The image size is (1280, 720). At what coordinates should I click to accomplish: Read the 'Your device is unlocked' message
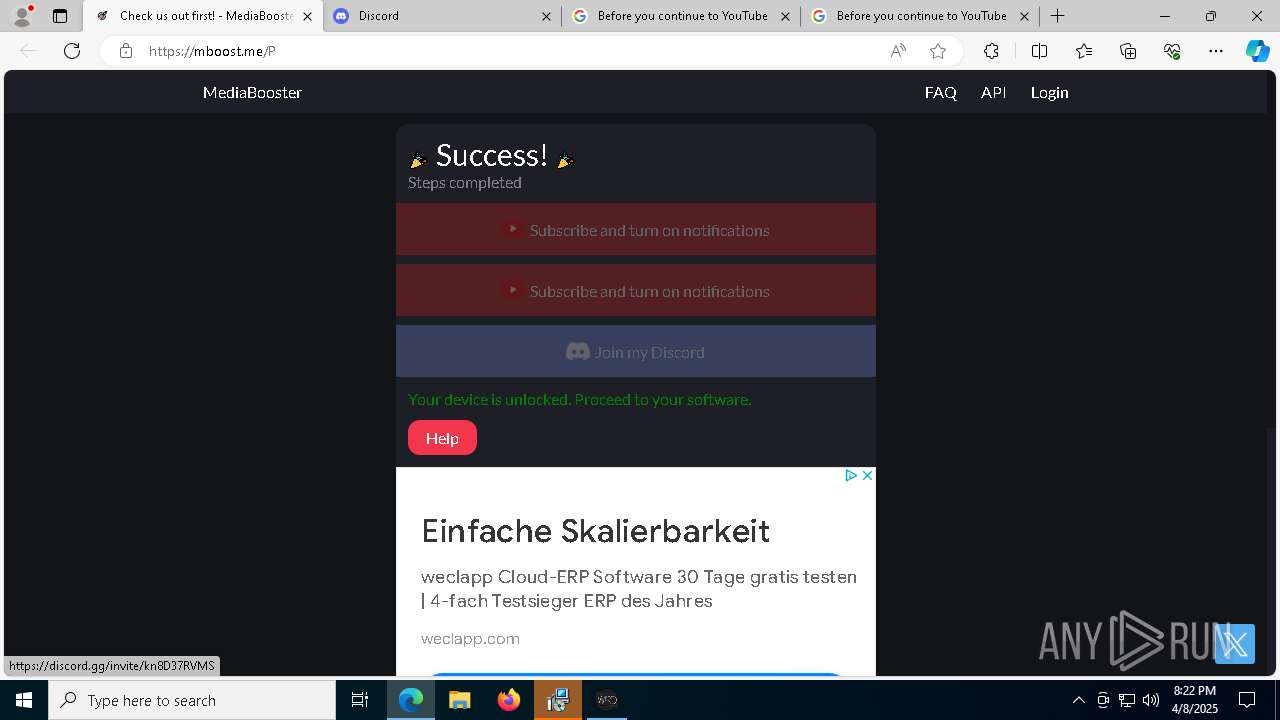tap(579, 399)
